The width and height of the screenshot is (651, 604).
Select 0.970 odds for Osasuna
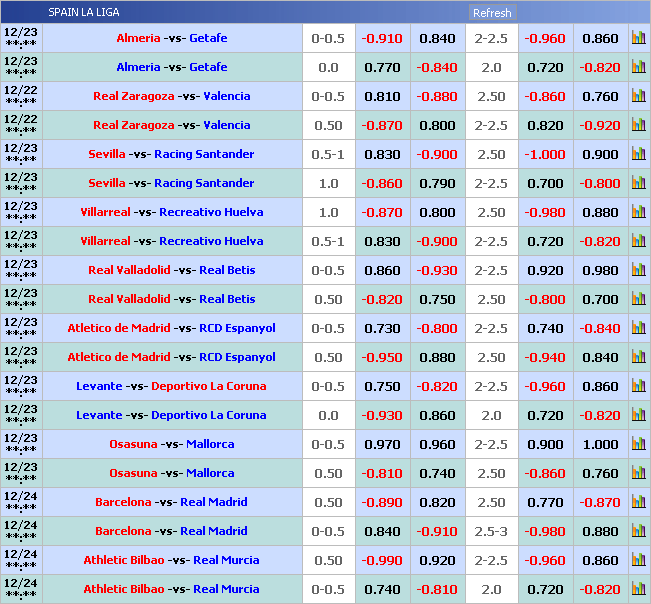(382, 444)
